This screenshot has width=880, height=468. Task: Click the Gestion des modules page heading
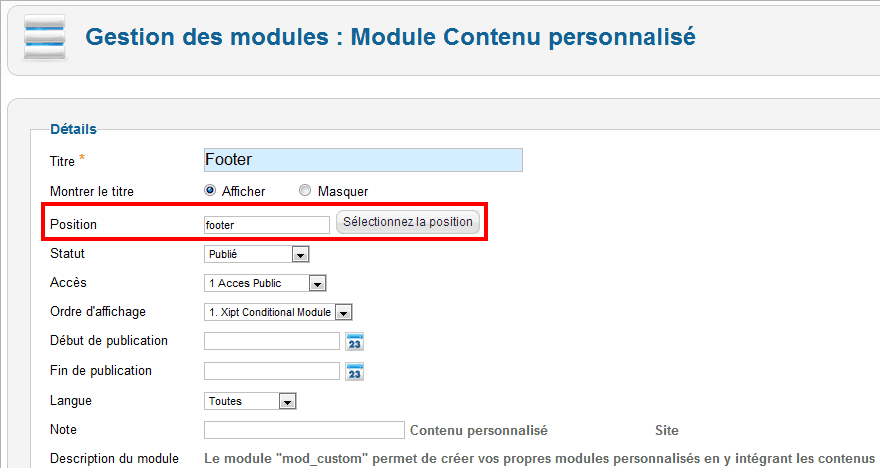[390, 37]
